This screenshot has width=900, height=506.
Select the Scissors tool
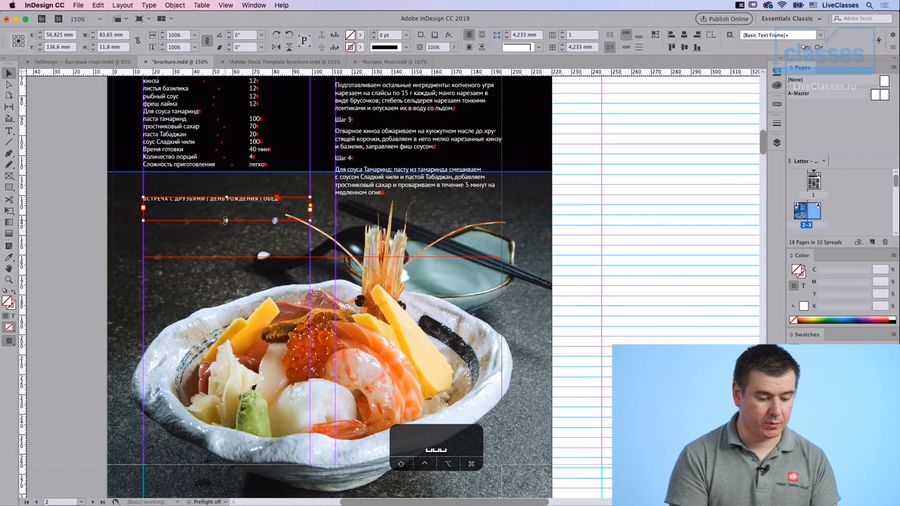(9, 199)
